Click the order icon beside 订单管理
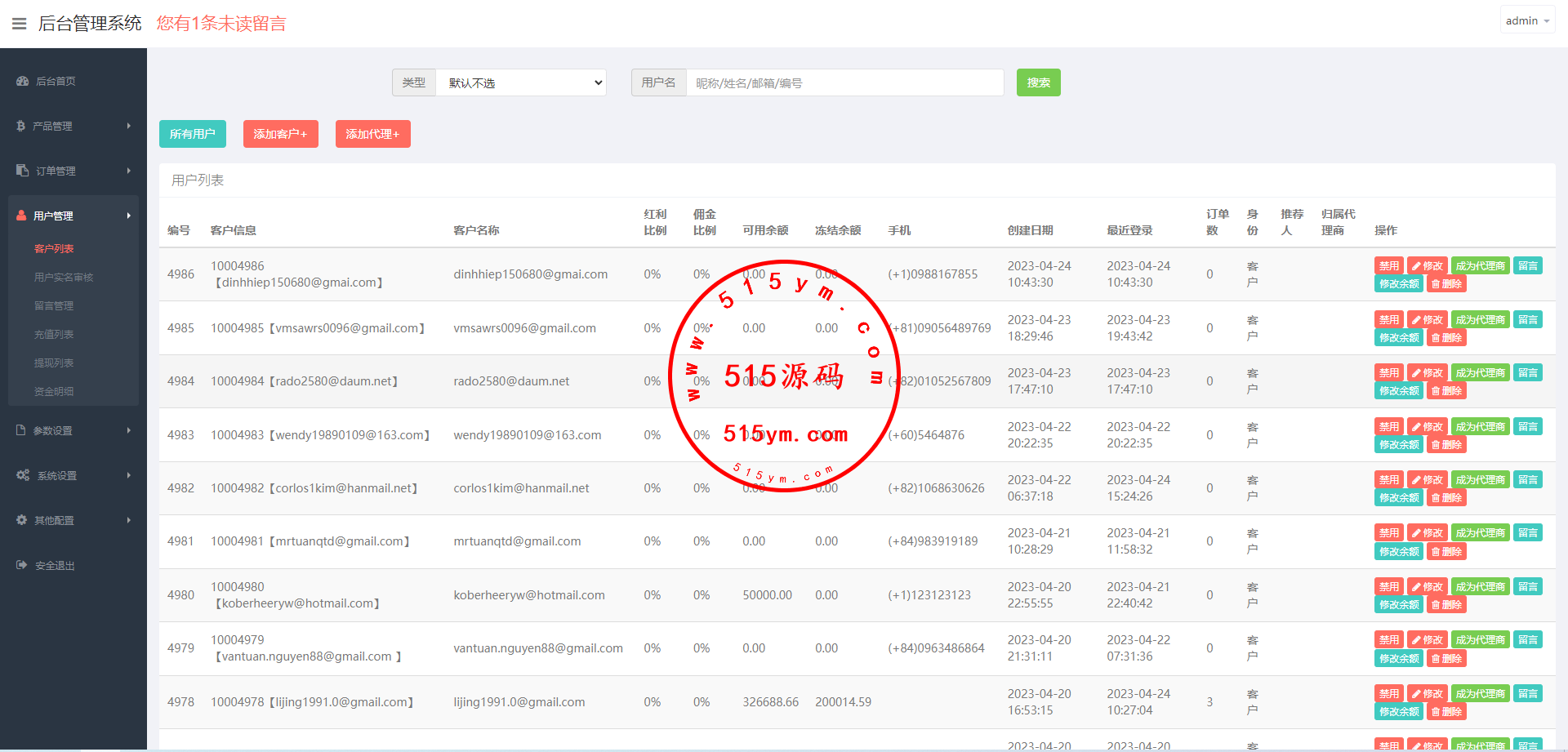The image size is (1568, 752). 22,171
